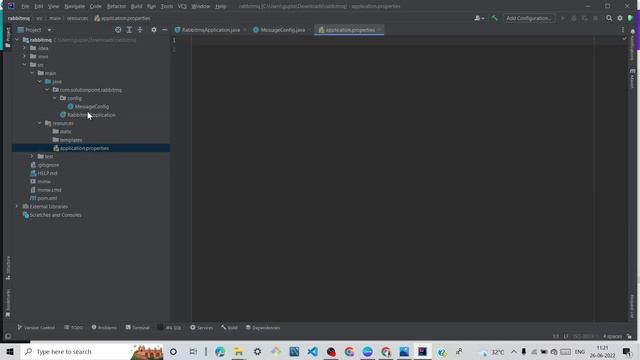This screenshot has height=360, width=640.
Task: Open the Build tool window
Action: click(x=229, y=328)
